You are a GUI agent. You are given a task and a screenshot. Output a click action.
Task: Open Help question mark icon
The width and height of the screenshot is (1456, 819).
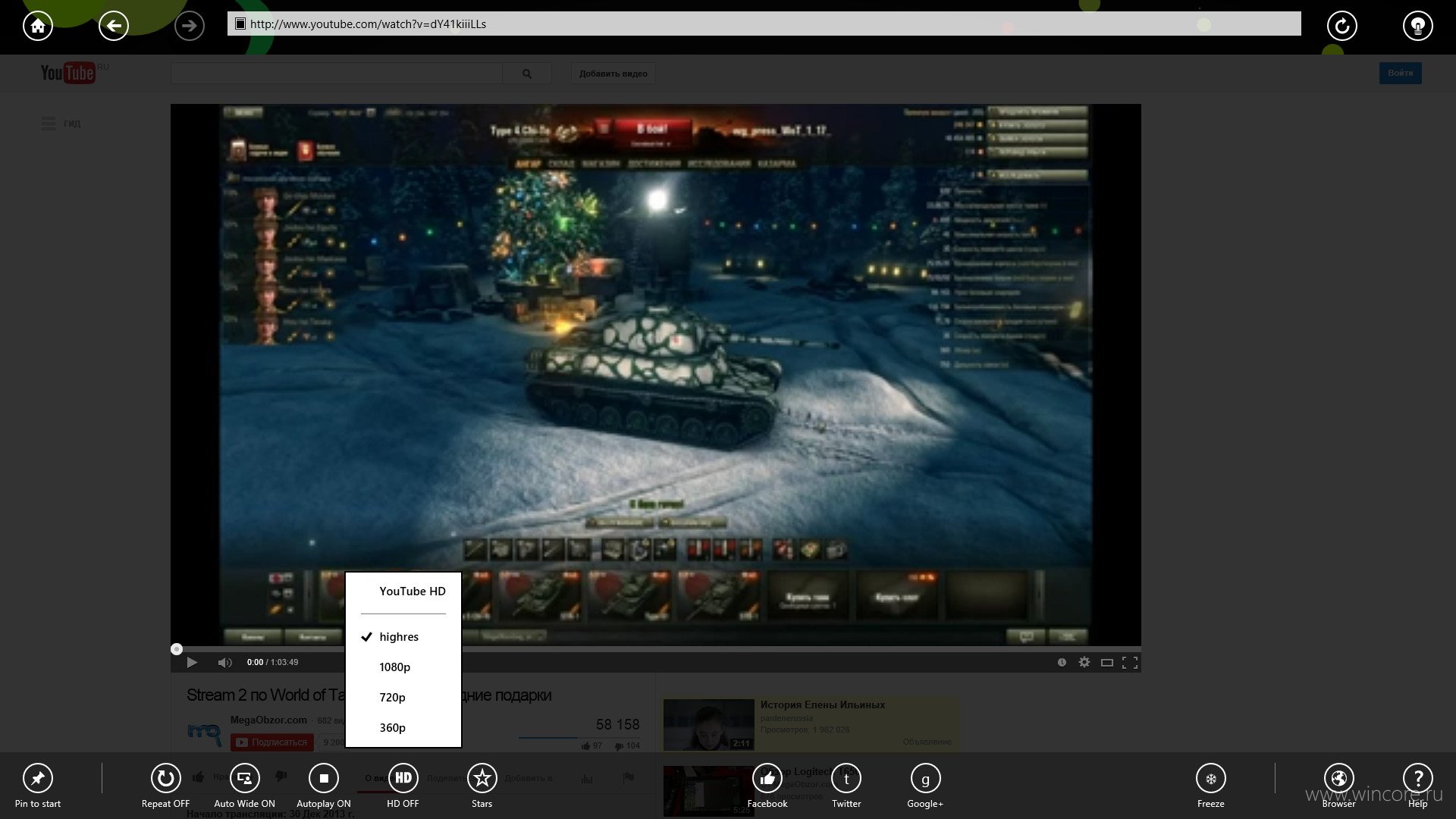(1417, 786)
